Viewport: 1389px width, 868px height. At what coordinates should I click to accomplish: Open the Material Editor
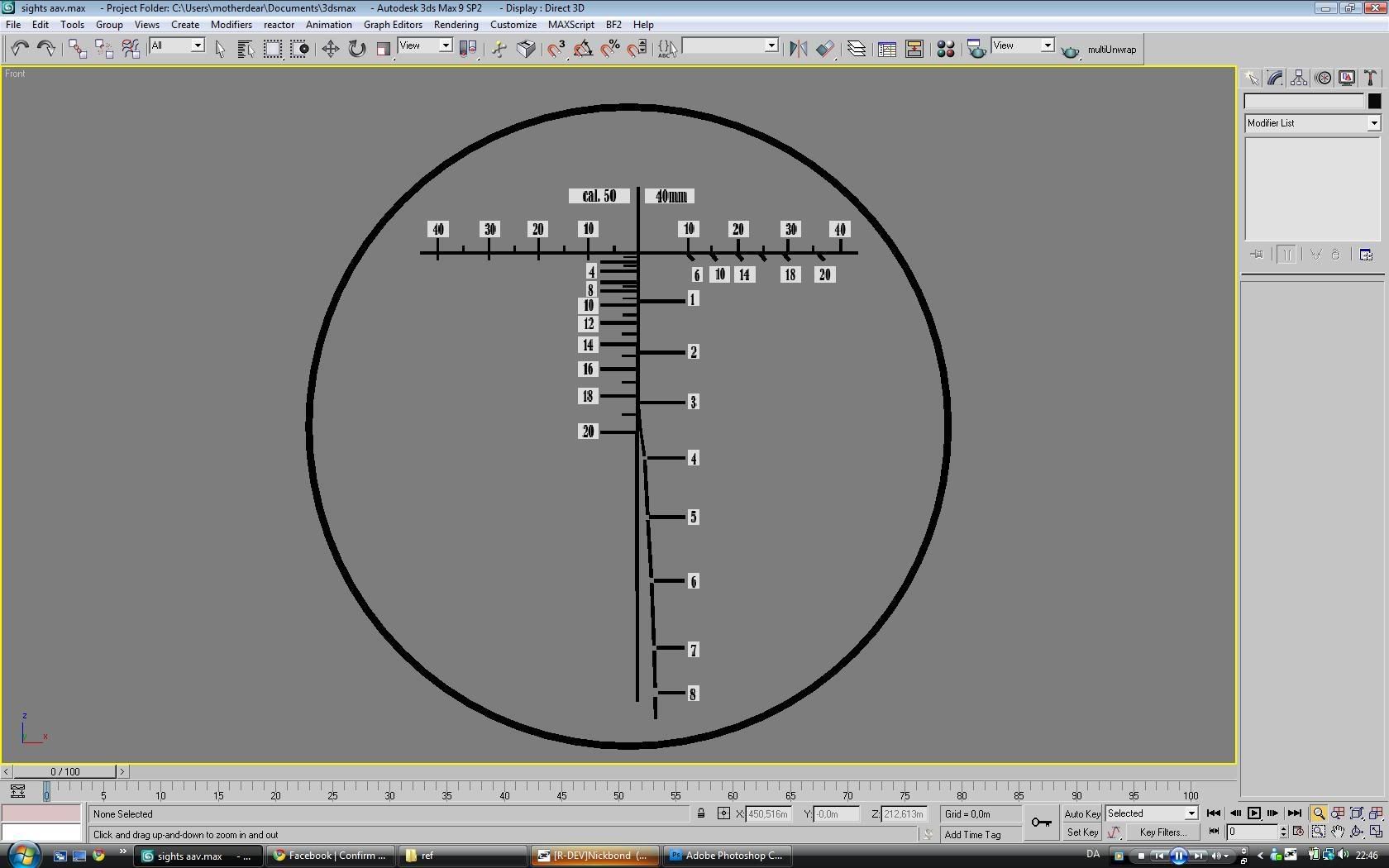(945, 49)
